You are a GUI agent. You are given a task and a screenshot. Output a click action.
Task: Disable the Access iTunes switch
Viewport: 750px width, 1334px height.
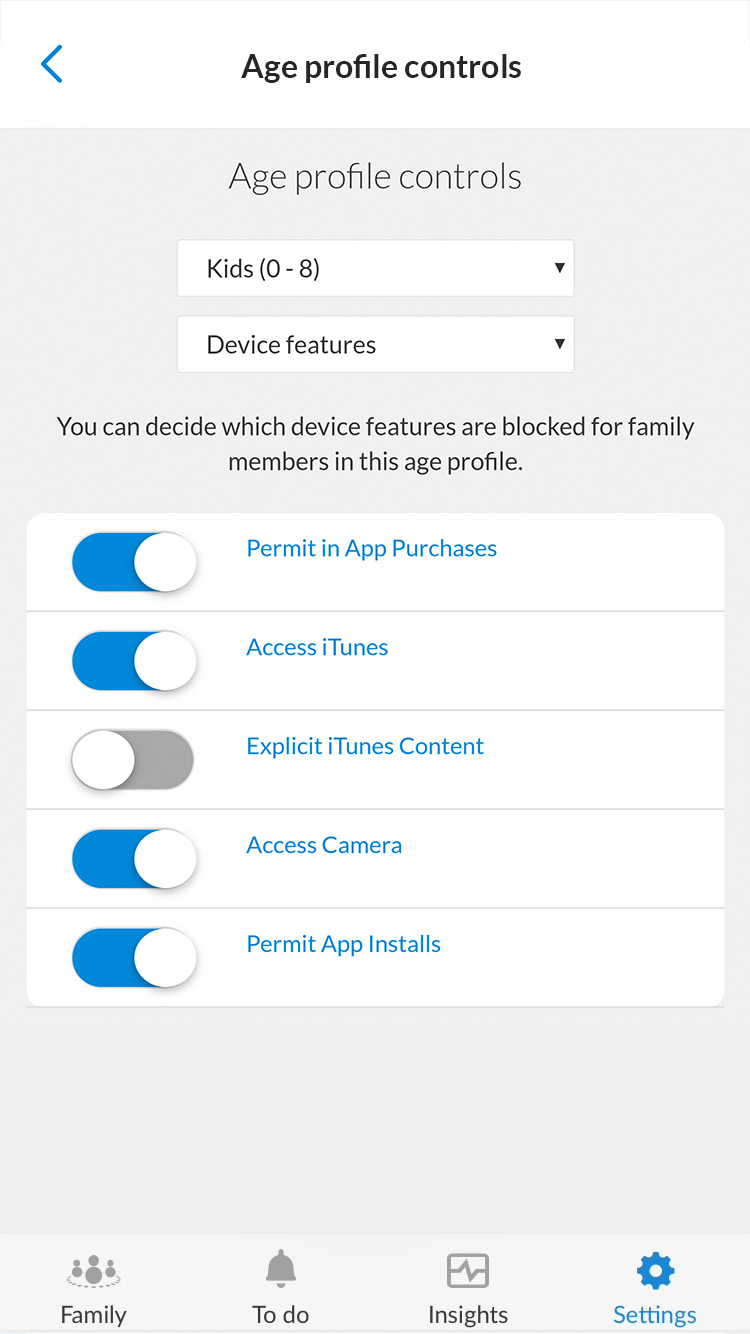tap(134, 661)
